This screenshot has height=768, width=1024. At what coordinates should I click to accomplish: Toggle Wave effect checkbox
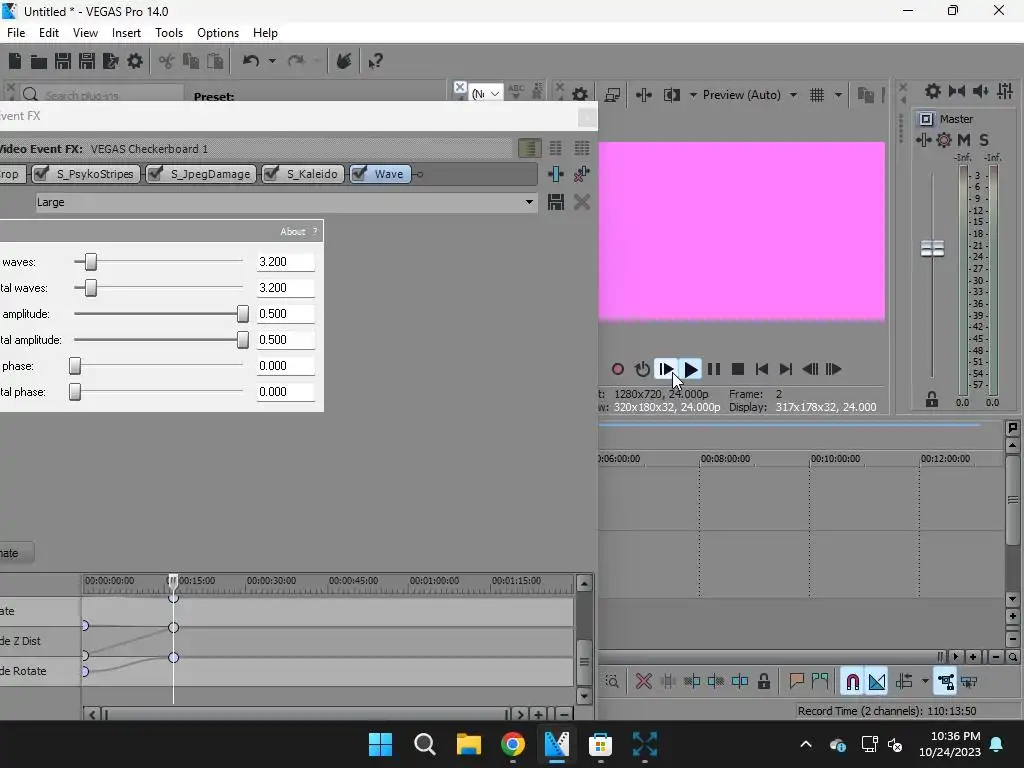359,174
